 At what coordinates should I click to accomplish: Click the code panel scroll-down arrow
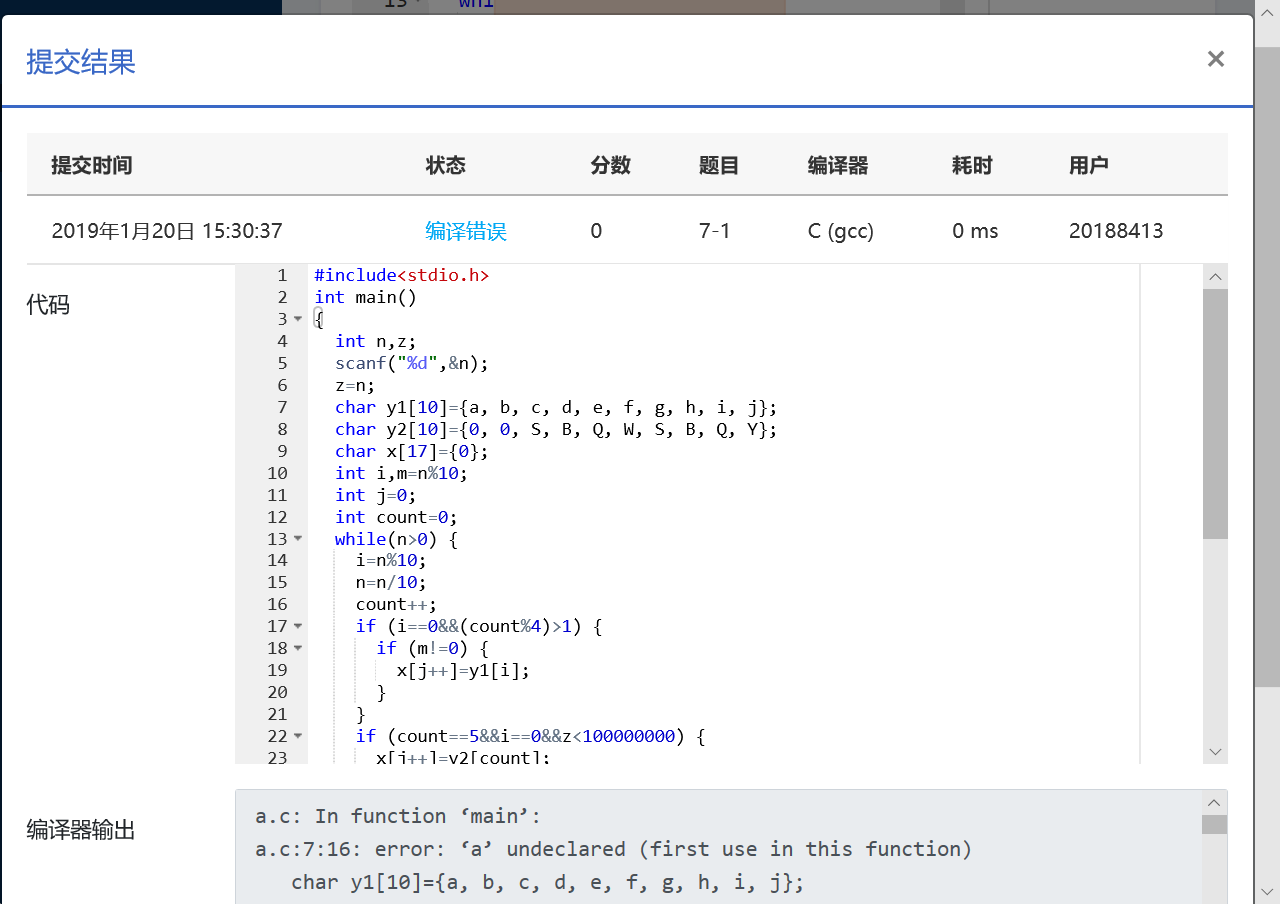(1215, 751)
